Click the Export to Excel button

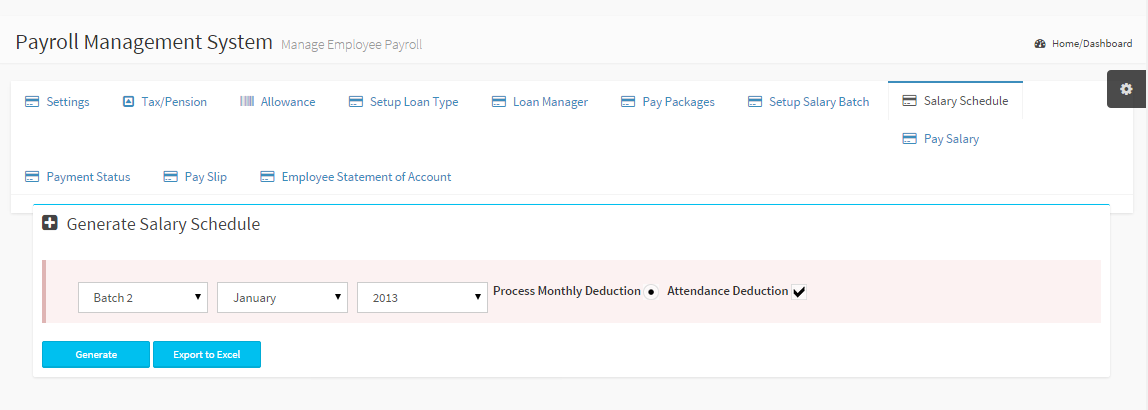click(x=206, y=354)
